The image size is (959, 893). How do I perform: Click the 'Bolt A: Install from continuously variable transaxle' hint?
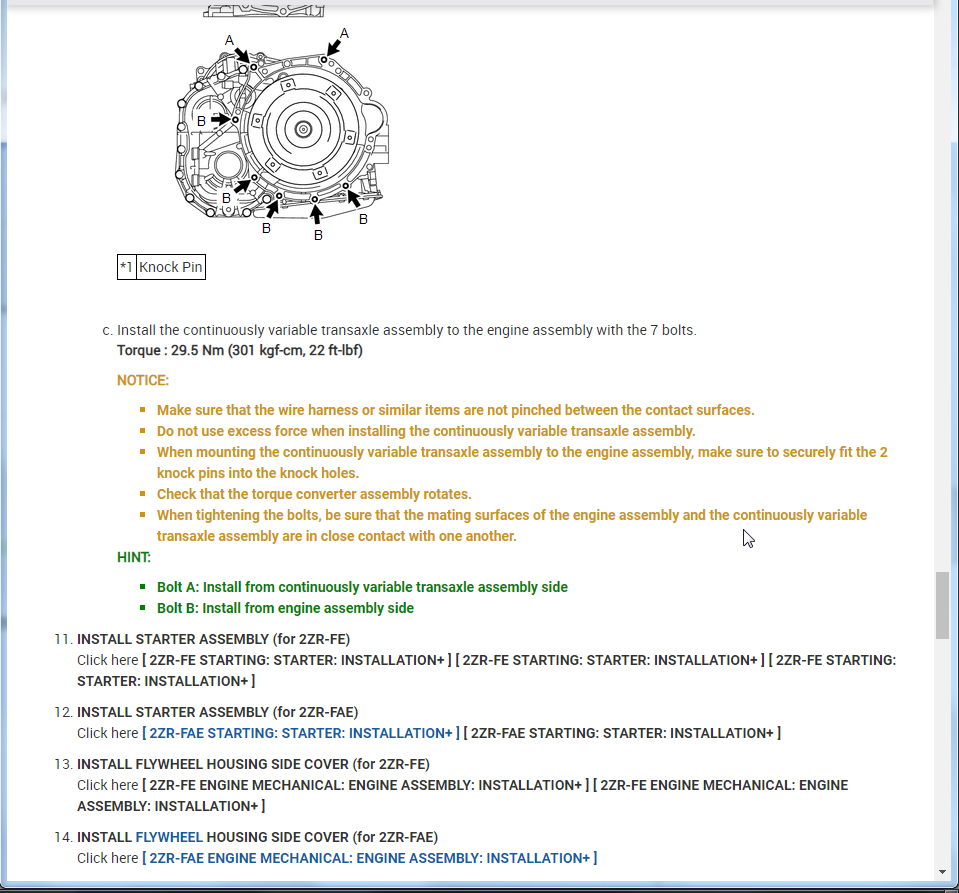pos(362,587)
